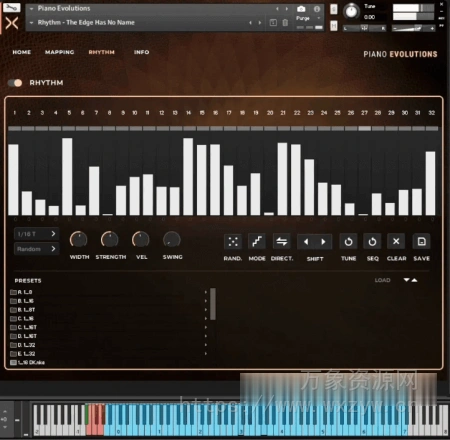Screen dimensions: 450x440
Task: Click the RAND. randomize pattern icon
Action: click(x=233, y=242)
